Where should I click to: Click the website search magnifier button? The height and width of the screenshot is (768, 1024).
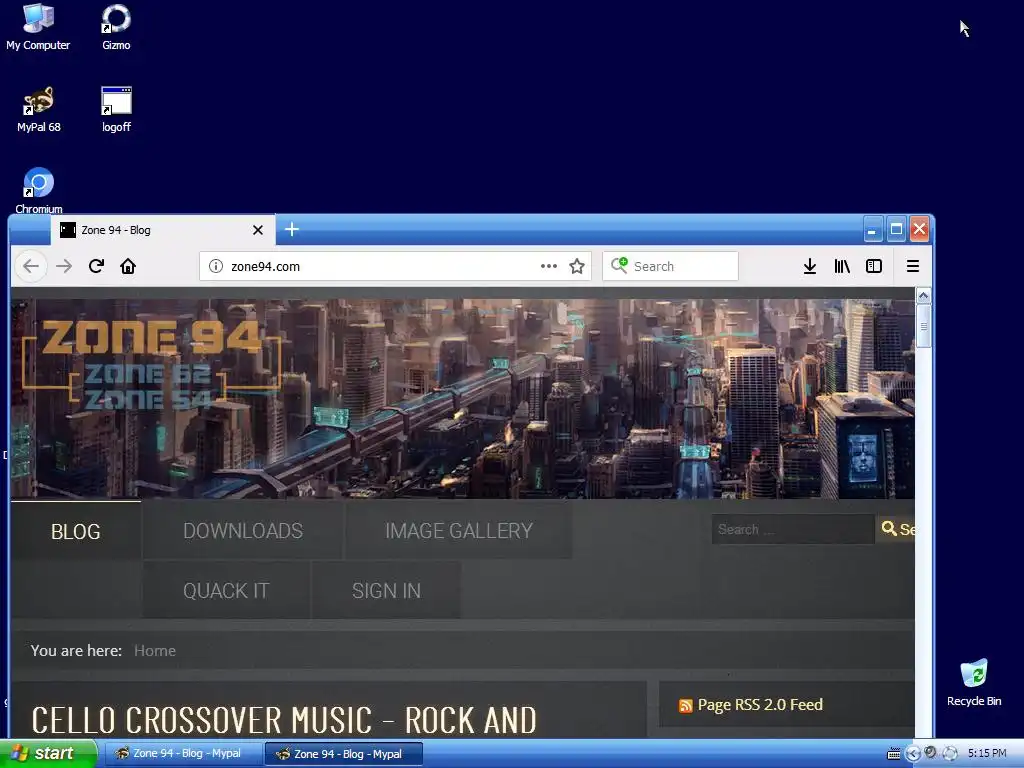click(897, 529)
